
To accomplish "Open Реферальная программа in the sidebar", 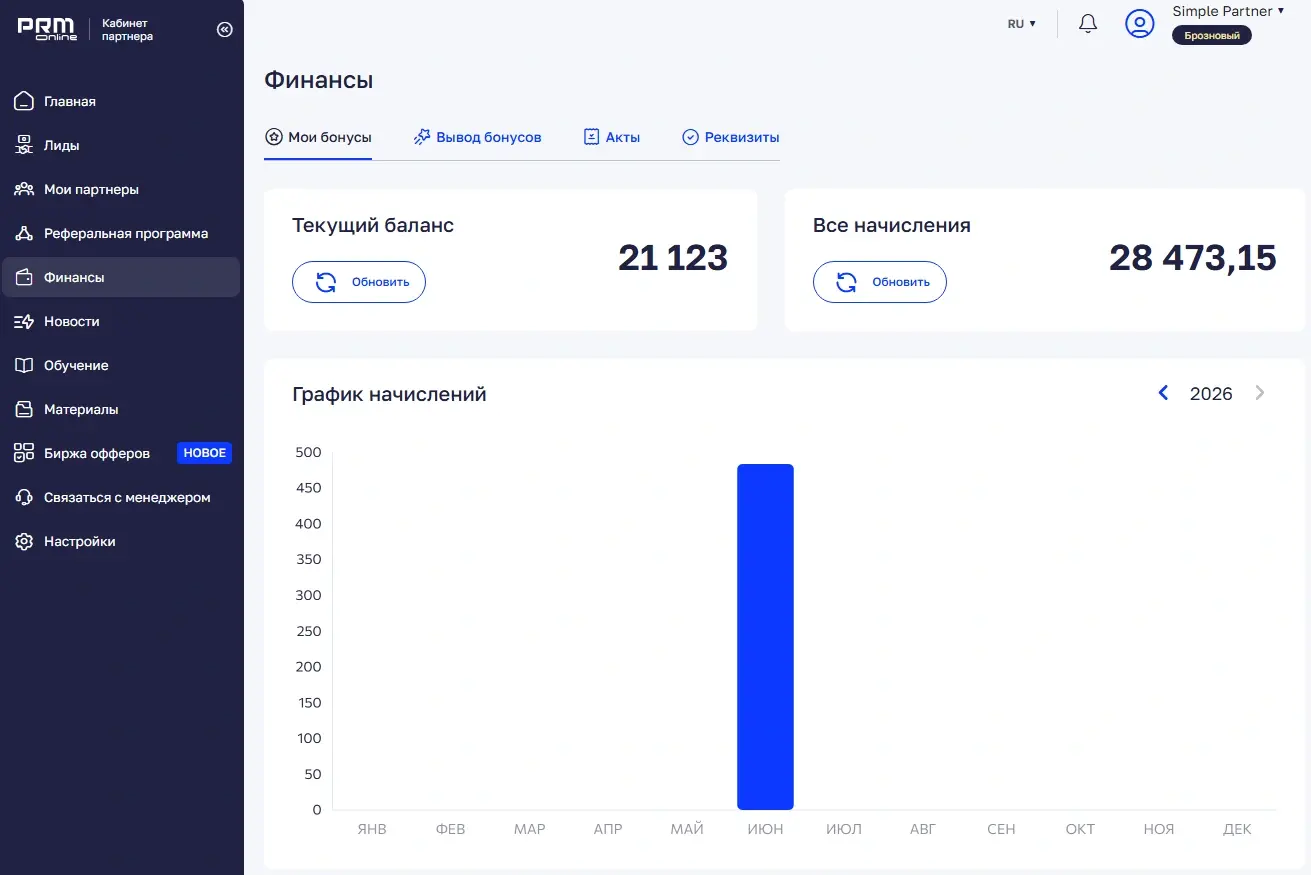I will click(121, 233).
